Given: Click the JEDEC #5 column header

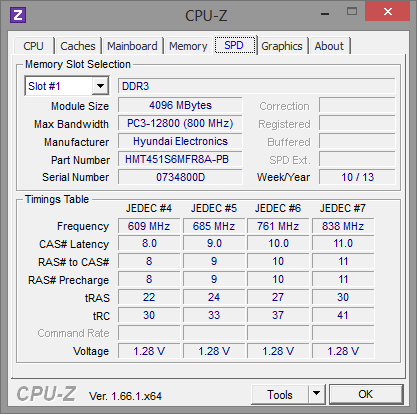Looking at the screenshot, I should pos(214,208).
